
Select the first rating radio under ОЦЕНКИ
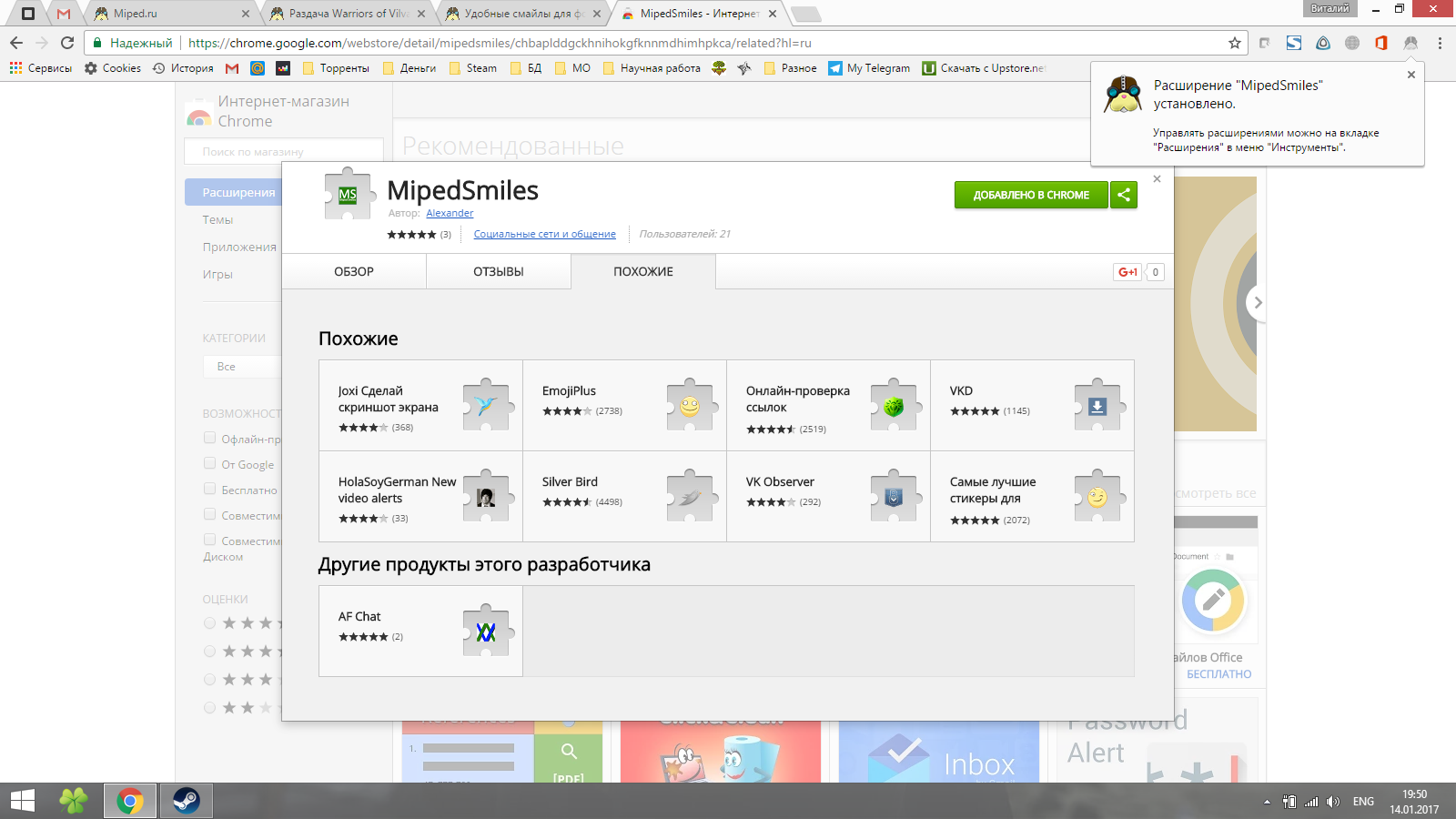pos(210,623)
